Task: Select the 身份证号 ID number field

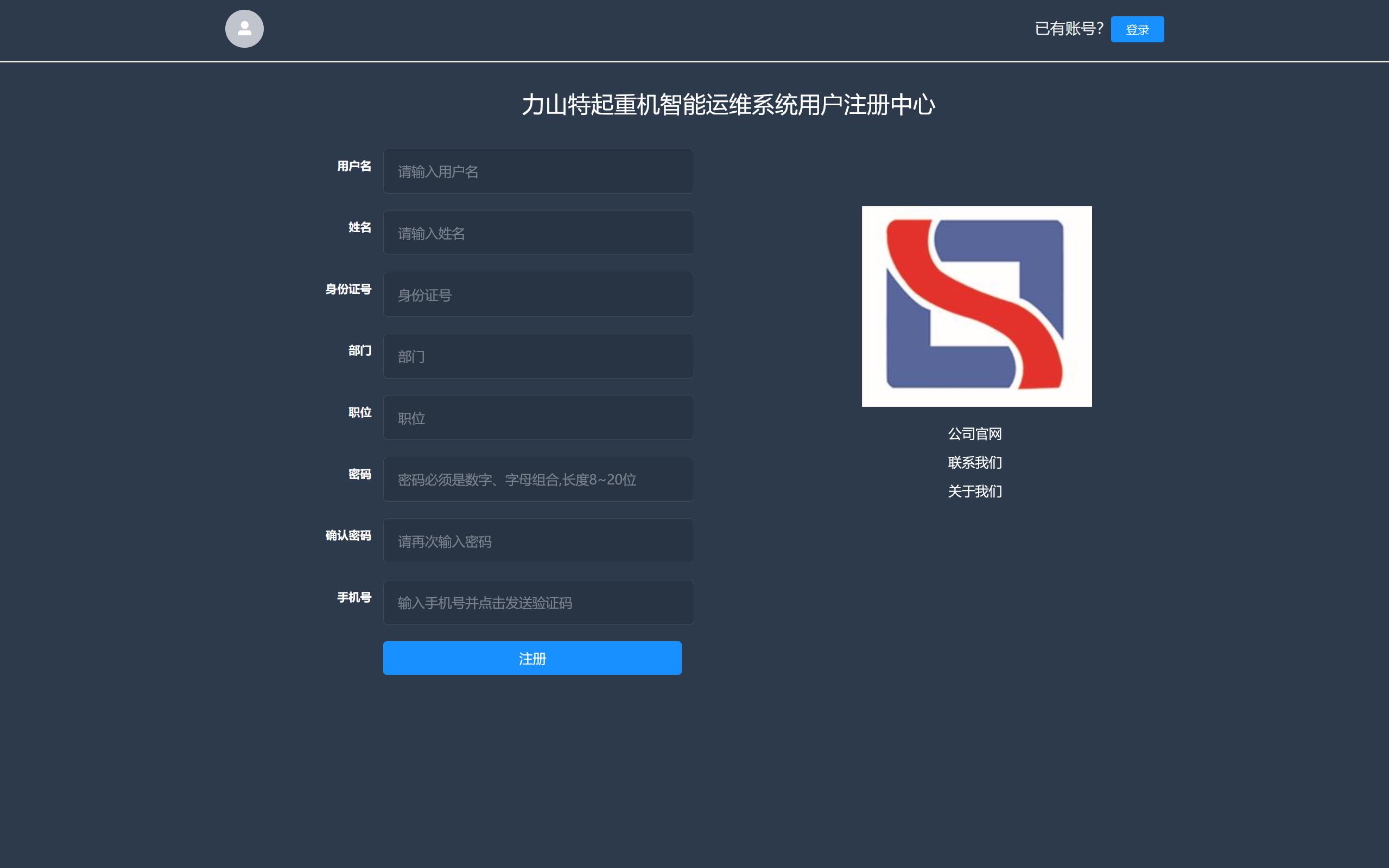Action: click(538, 295)
